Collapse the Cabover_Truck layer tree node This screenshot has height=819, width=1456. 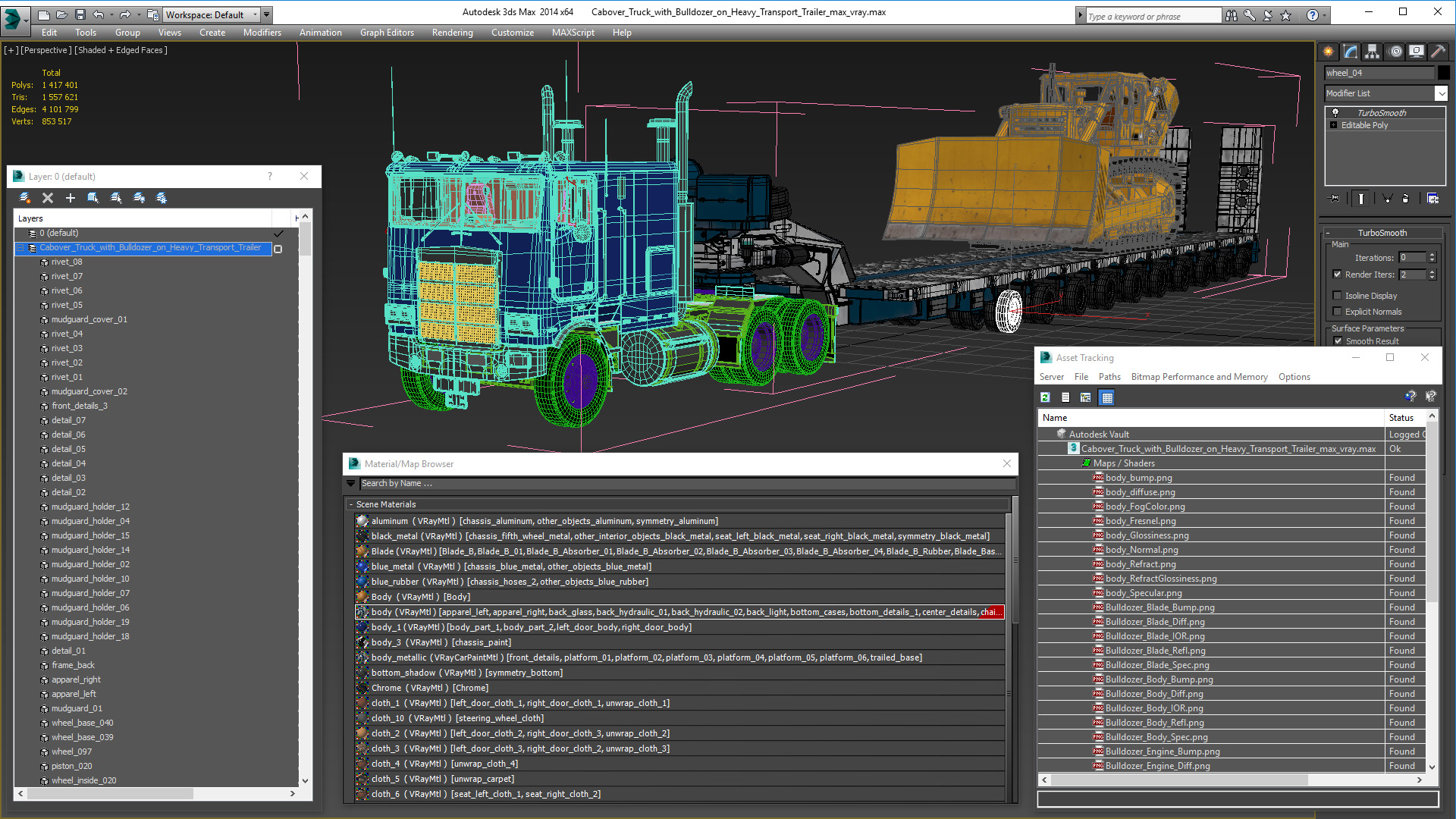pos(20,248)
